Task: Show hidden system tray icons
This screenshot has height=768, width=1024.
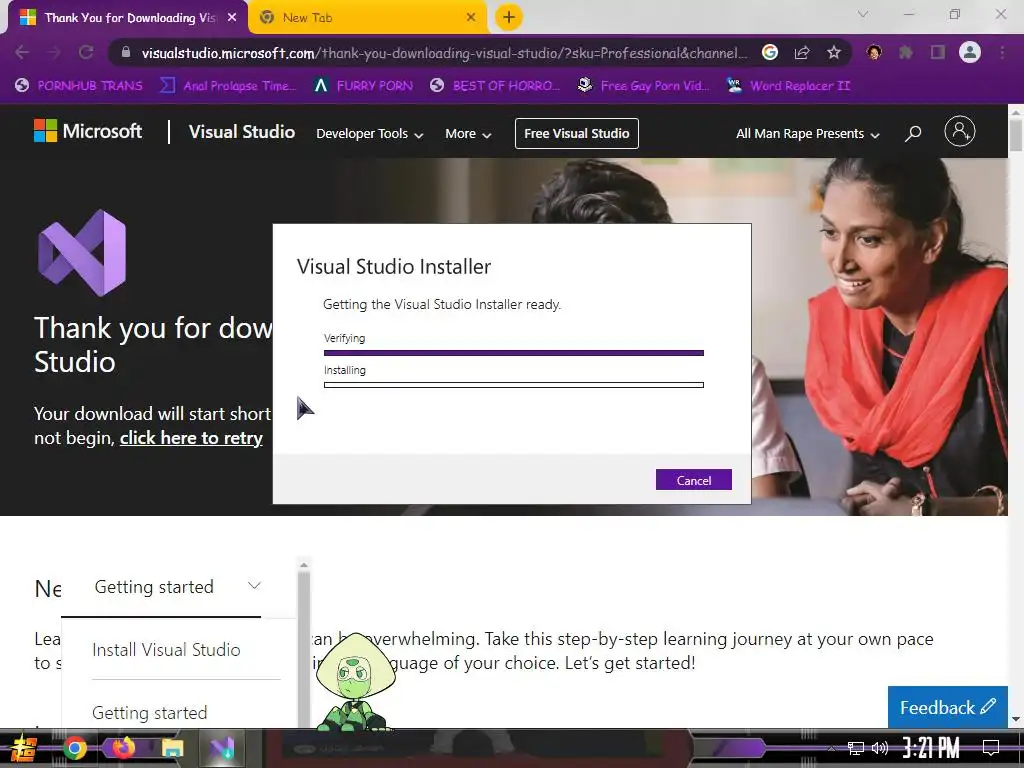Action: [x=831, y=748]
